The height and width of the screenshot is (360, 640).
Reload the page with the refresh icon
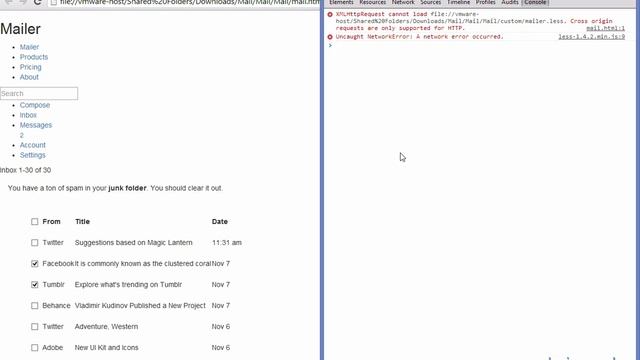(x=38, y=2)
